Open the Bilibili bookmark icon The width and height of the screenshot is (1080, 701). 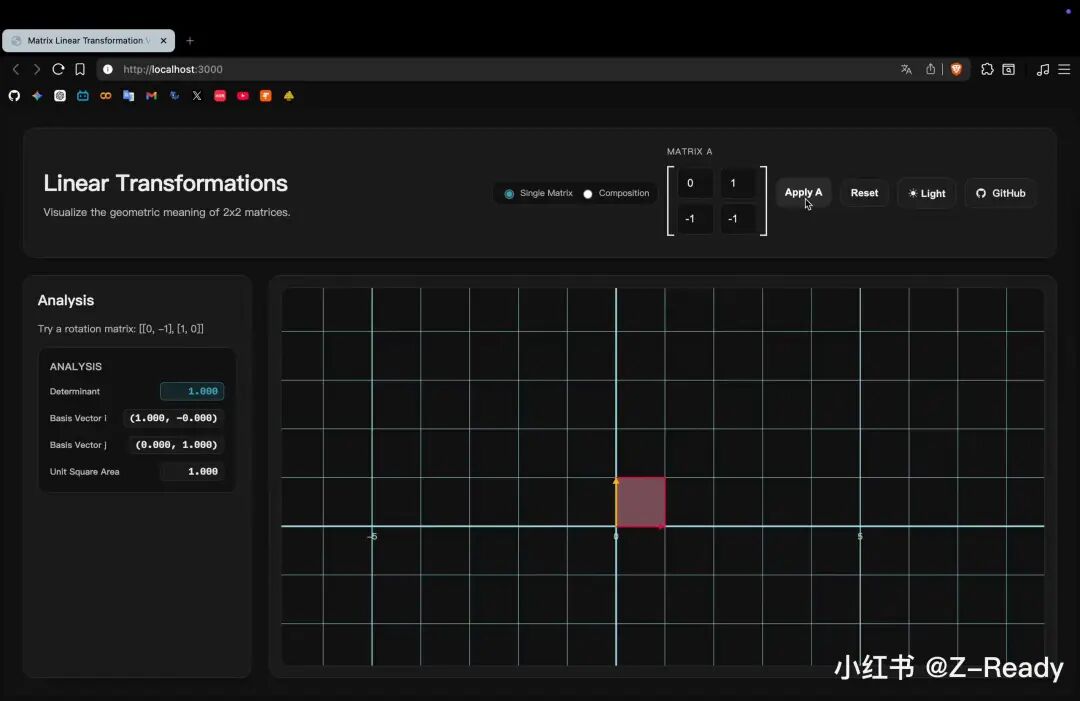click(x=83, y=96)
